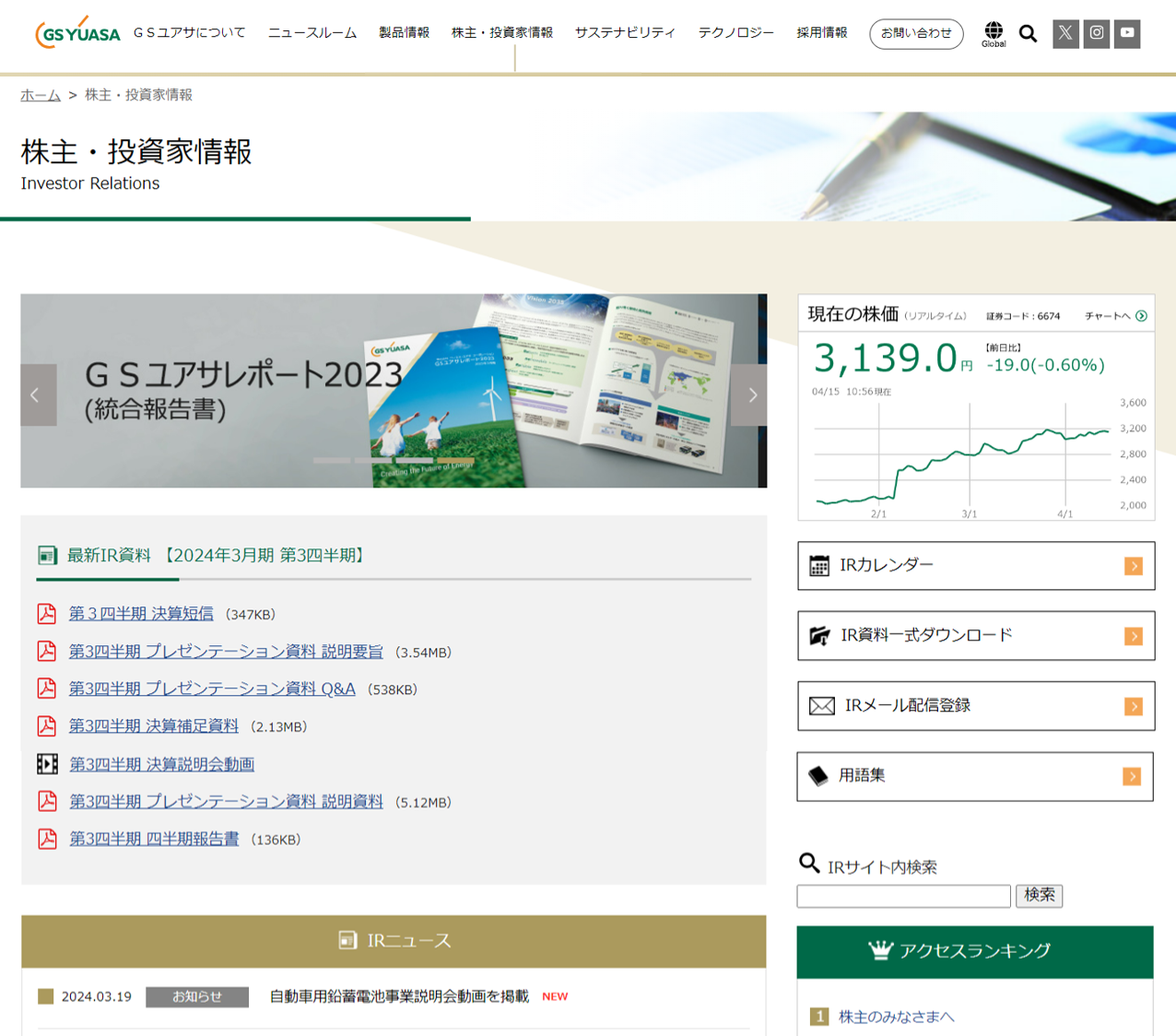Click the チャートへ circle arrow icon
The height and width of the screenshot is (1036, 1176).
[1141, 316]
